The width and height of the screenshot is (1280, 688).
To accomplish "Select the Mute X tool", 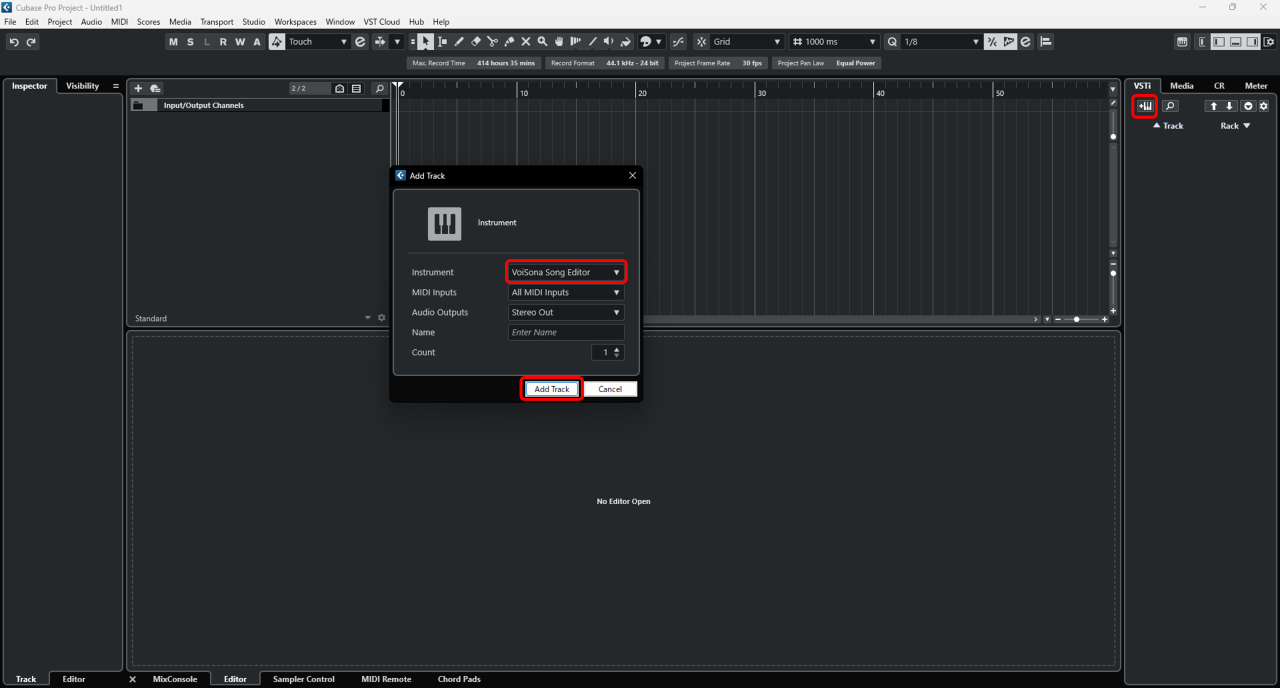I will tap(526, 42).
